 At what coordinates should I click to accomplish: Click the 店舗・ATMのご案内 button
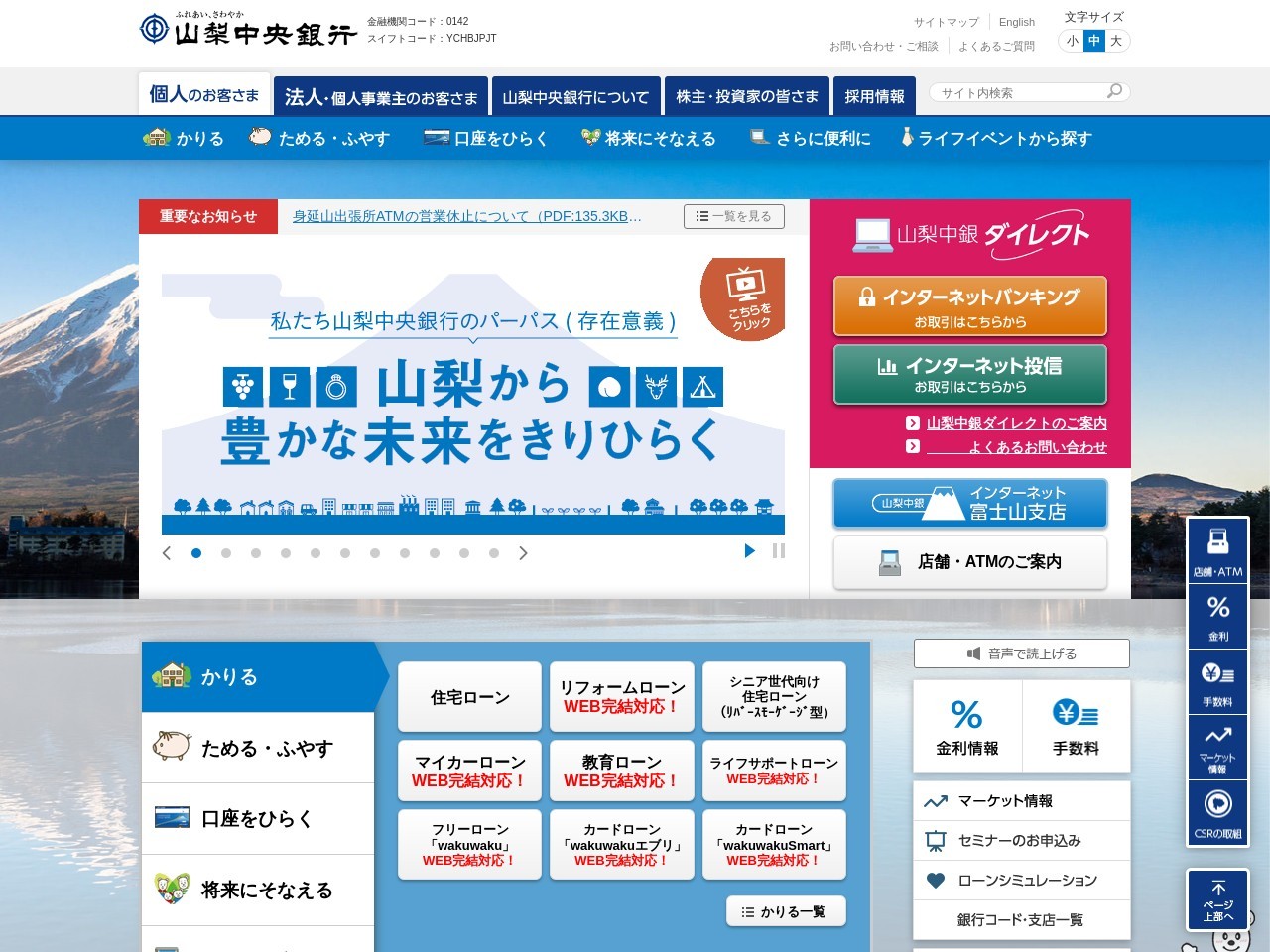point(970,562)
